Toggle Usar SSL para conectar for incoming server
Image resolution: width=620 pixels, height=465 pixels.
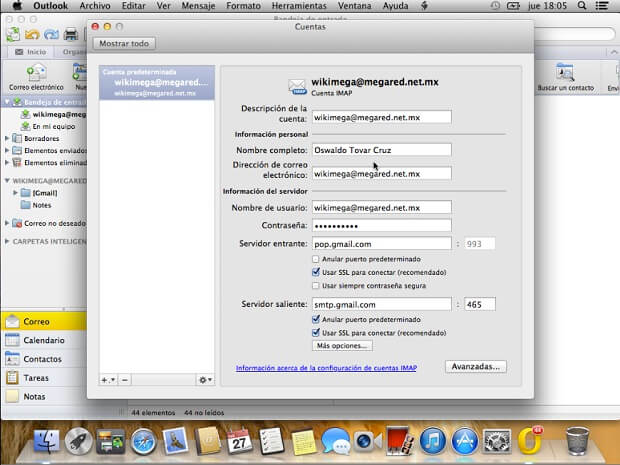316,272
